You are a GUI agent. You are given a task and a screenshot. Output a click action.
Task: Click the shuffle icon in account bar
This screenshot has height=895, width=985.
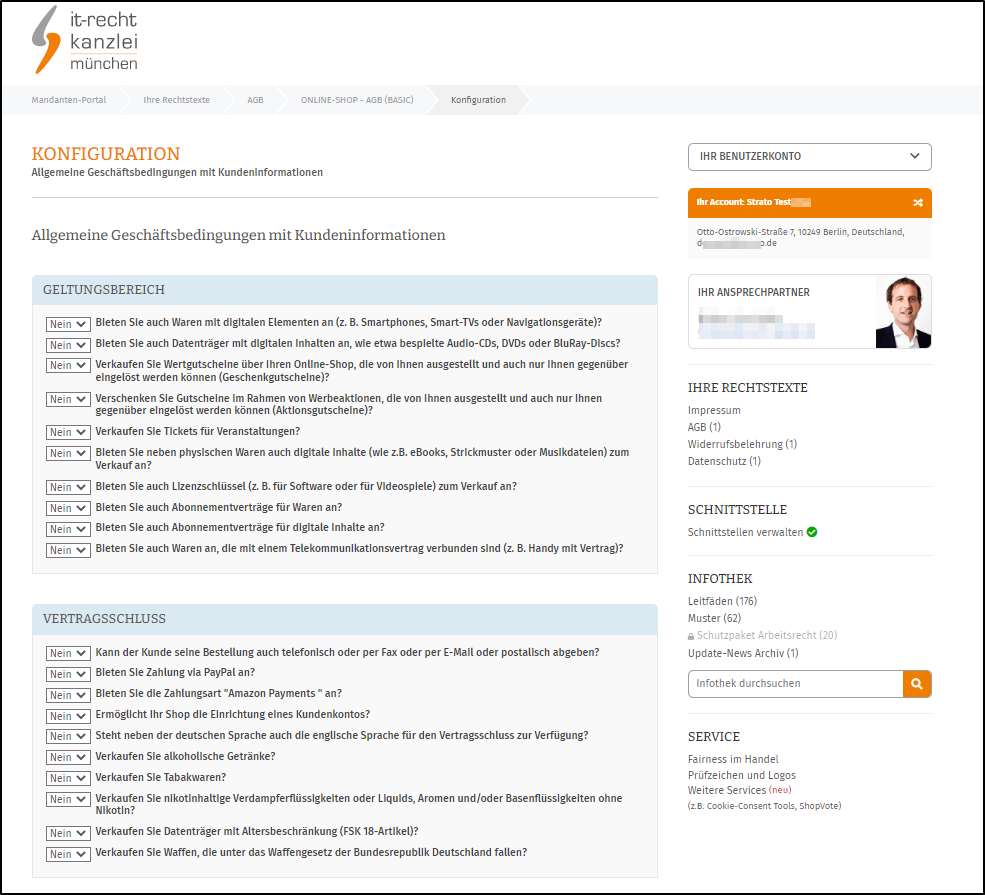(918, 203)
